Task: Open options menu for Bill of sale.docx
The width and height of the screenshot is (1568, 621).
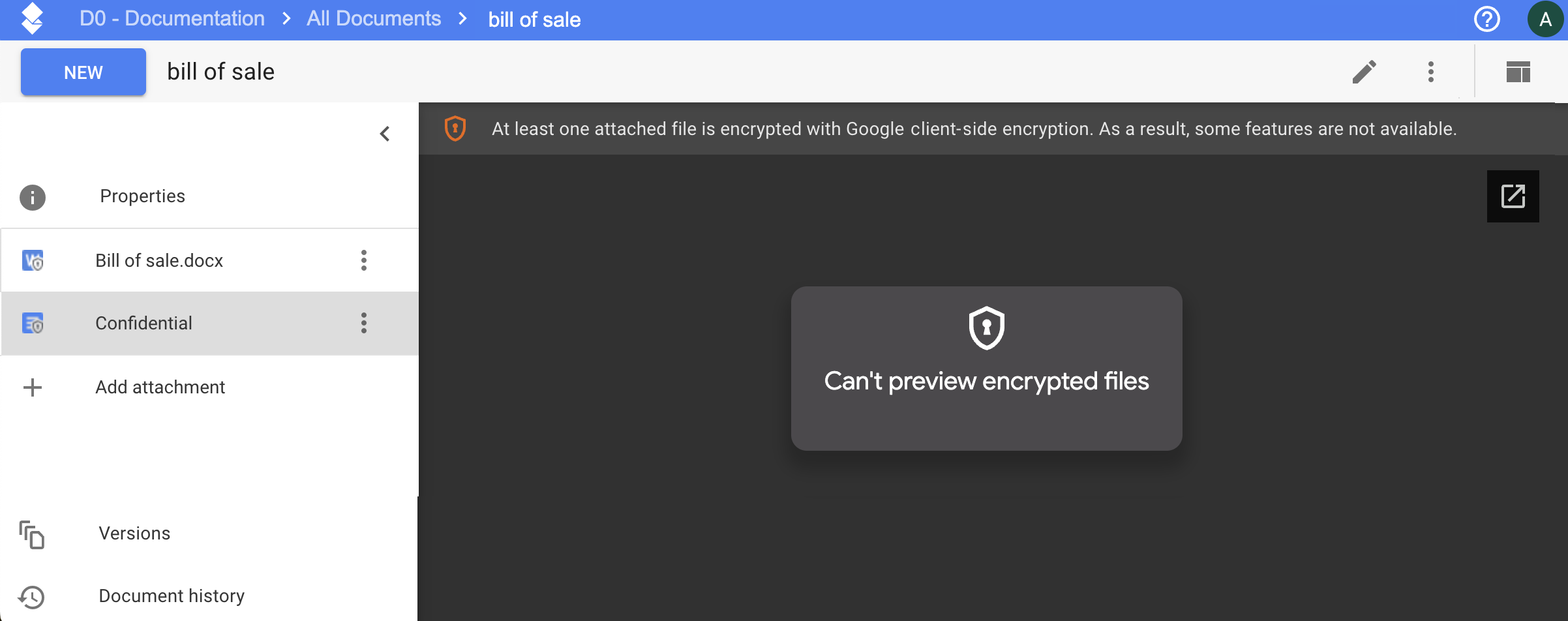Action: pos(364,260)
